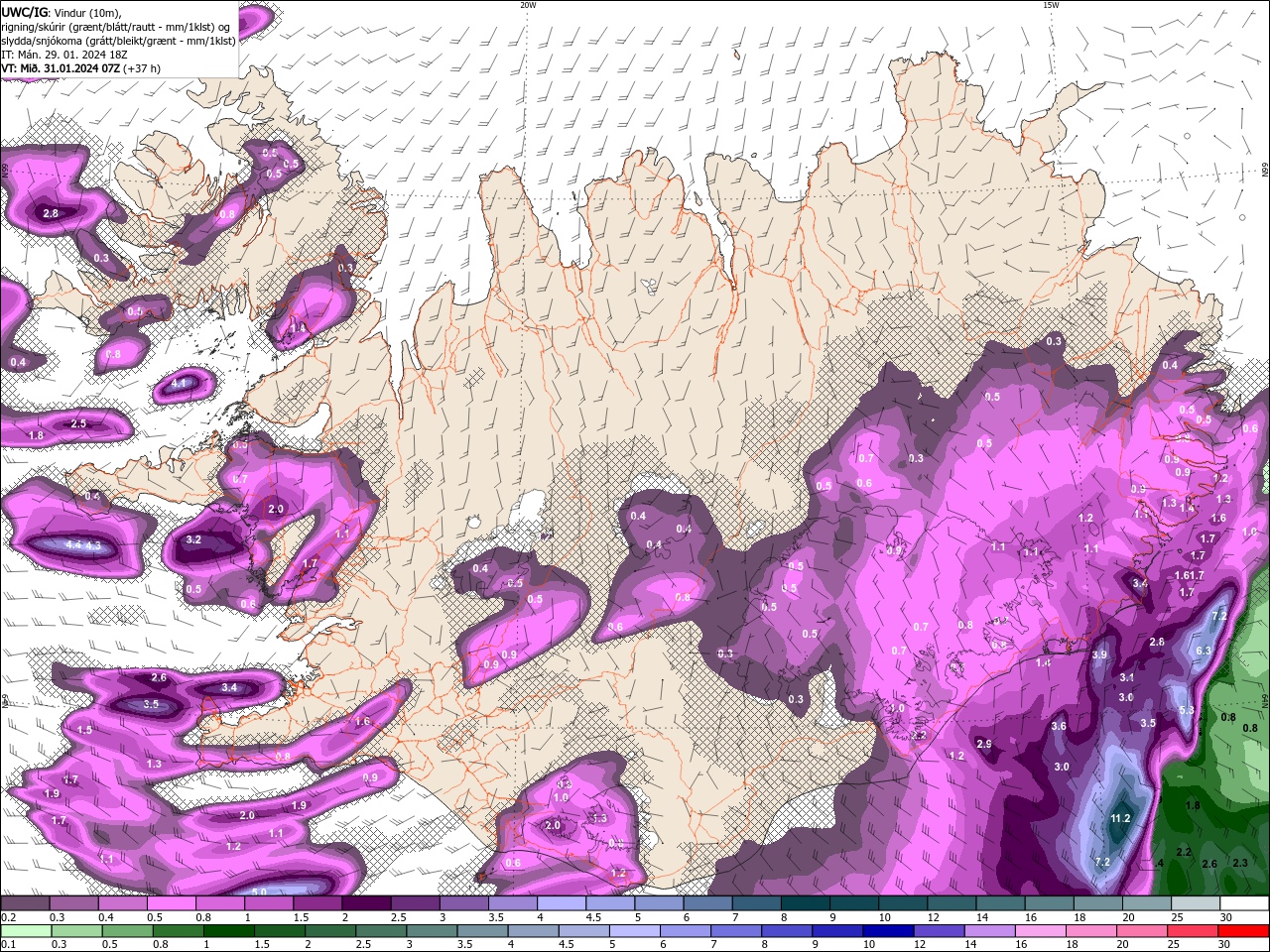The image size is (1270, 952).
Task: Select the 'rigning/skúrir' legend description line
Action: (x=116, y=27)
